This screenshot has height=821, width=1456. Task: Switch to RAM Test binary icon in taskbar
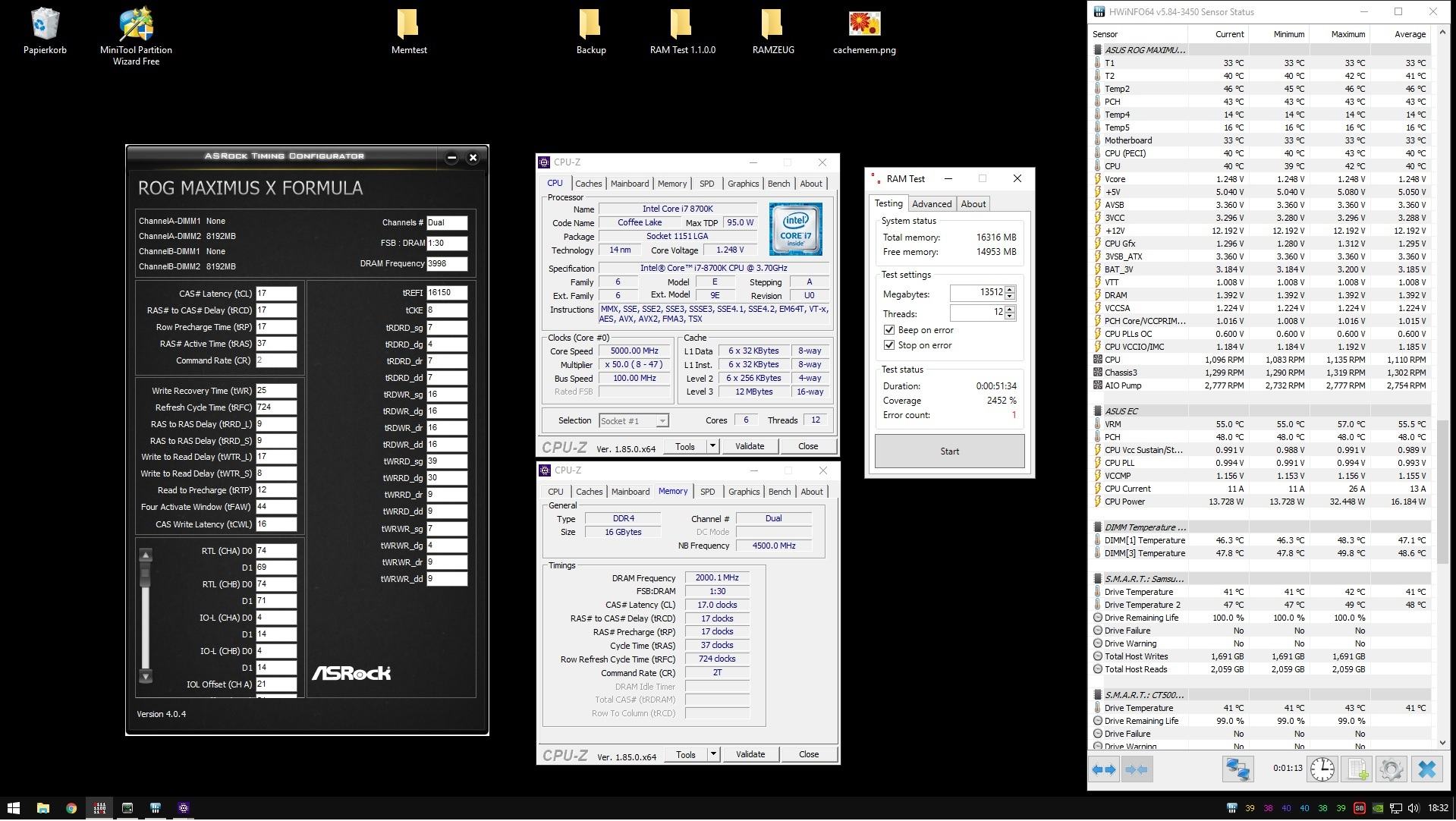99,808
